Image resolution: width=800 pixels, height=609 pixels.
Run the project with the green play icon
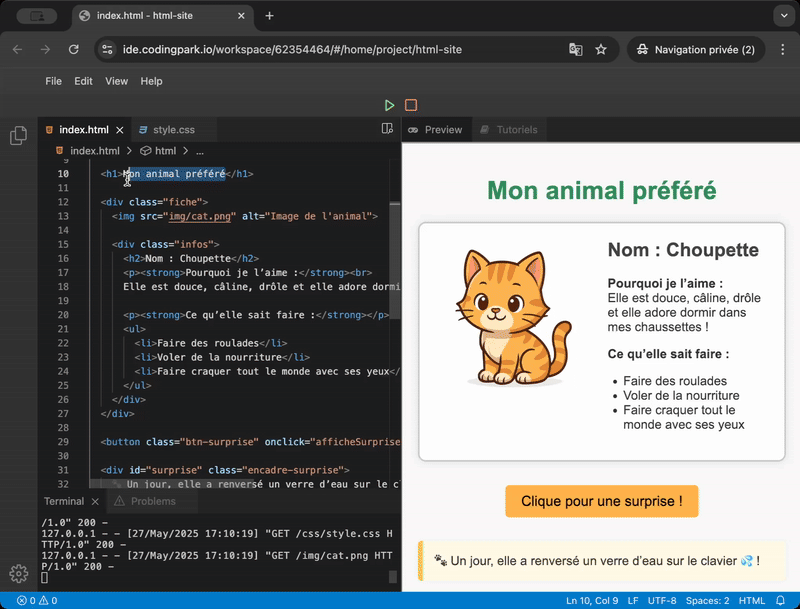[389, 104]
